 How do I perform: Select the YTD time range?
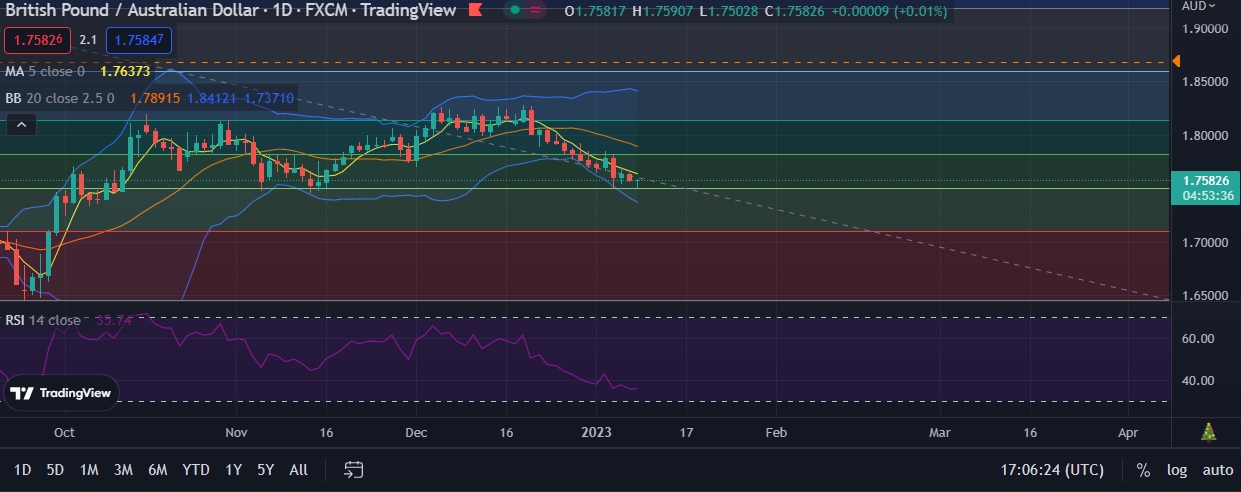[196, 469]
